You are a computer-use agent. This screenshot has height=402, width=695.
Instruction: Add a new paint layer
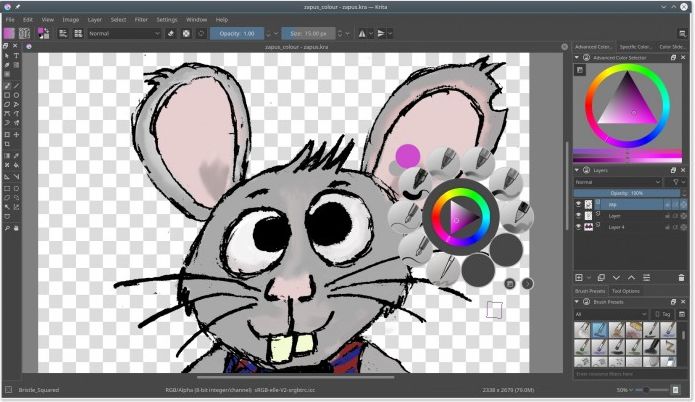click(x=579, y=278)
